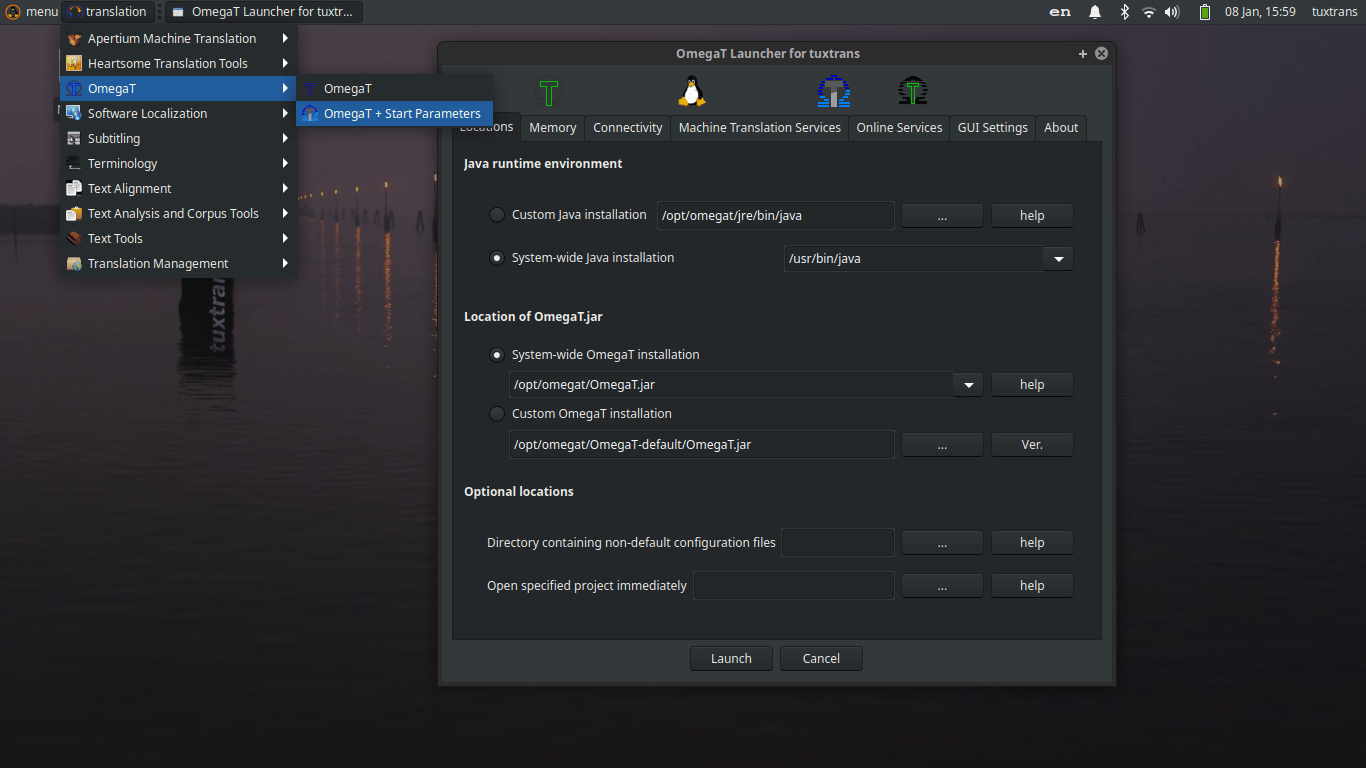Click the blue T logo in the launcher header

(x=833, y=92)
